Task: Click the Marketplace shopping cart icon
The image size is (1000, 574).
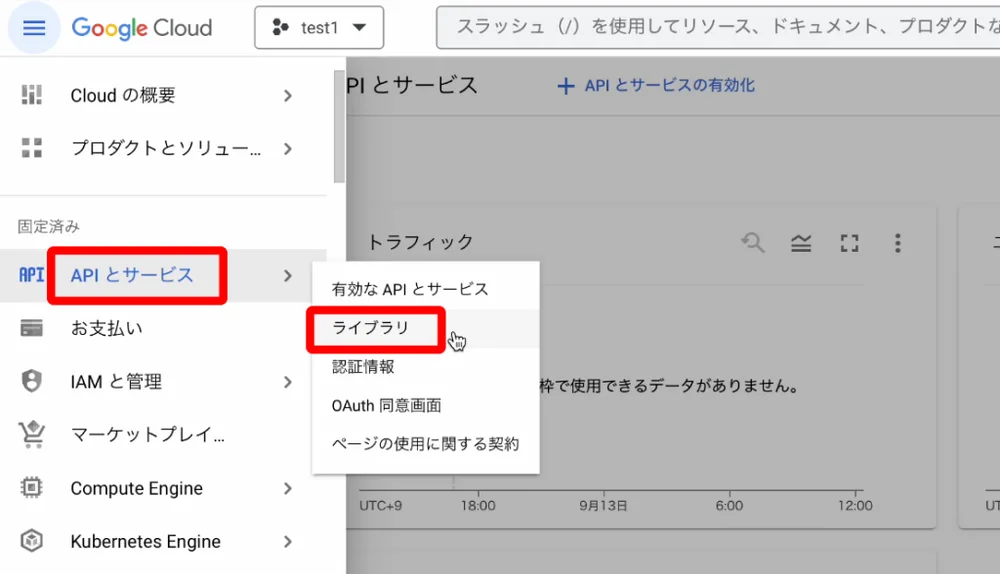Action: (x=31, y=434)
